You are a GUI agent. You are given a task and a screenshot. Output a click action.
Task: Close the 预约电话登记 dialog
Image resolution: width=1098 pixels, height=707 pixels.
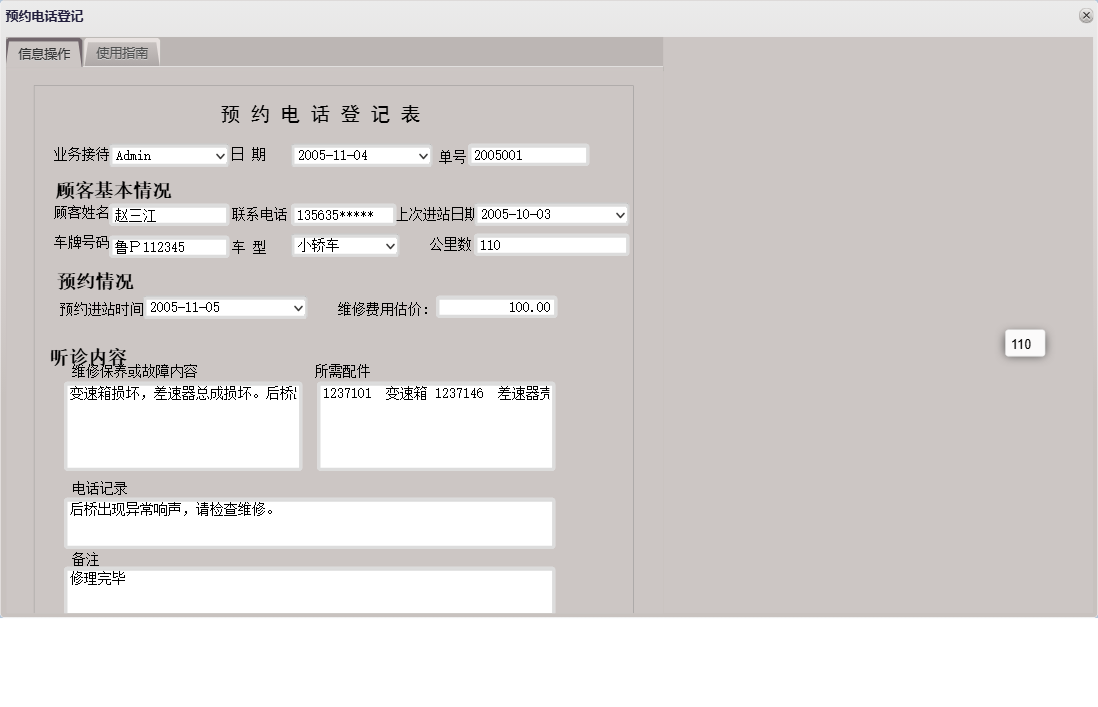[x=1086, y=15]
